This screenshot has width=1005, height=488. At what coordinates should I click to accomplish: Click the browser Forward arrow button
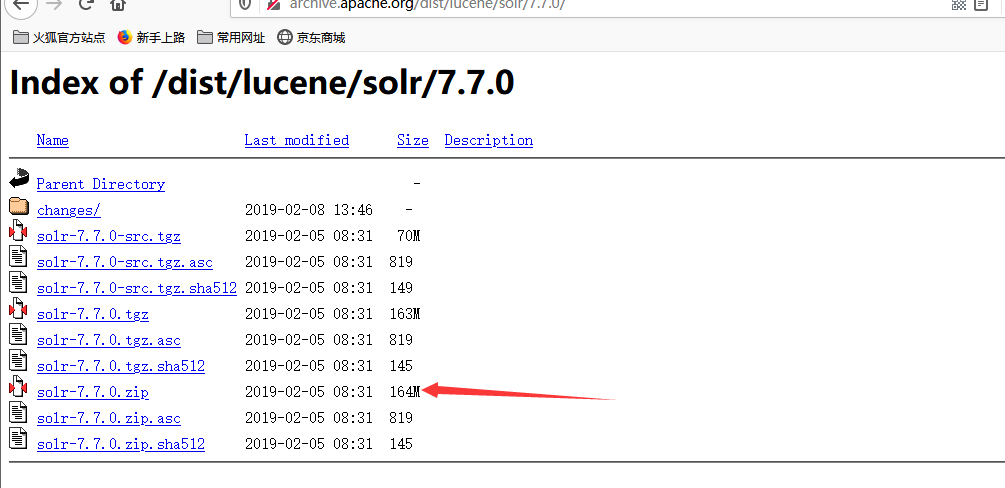point(54,4)
